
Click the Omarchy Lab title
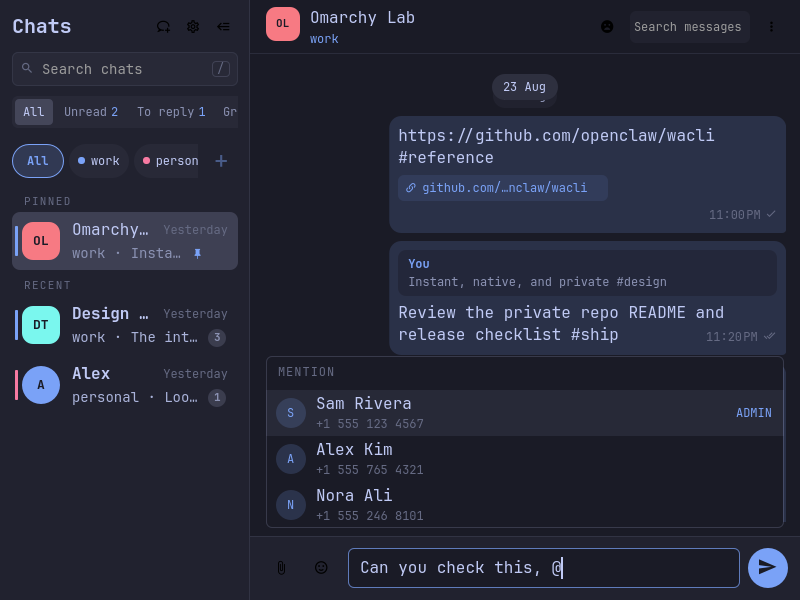coord(363,18)
